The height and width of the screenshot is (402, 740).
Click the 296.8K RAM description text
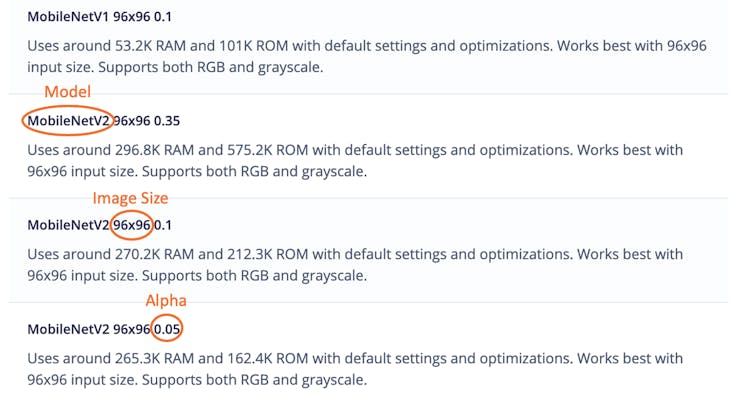pos(154,150)
